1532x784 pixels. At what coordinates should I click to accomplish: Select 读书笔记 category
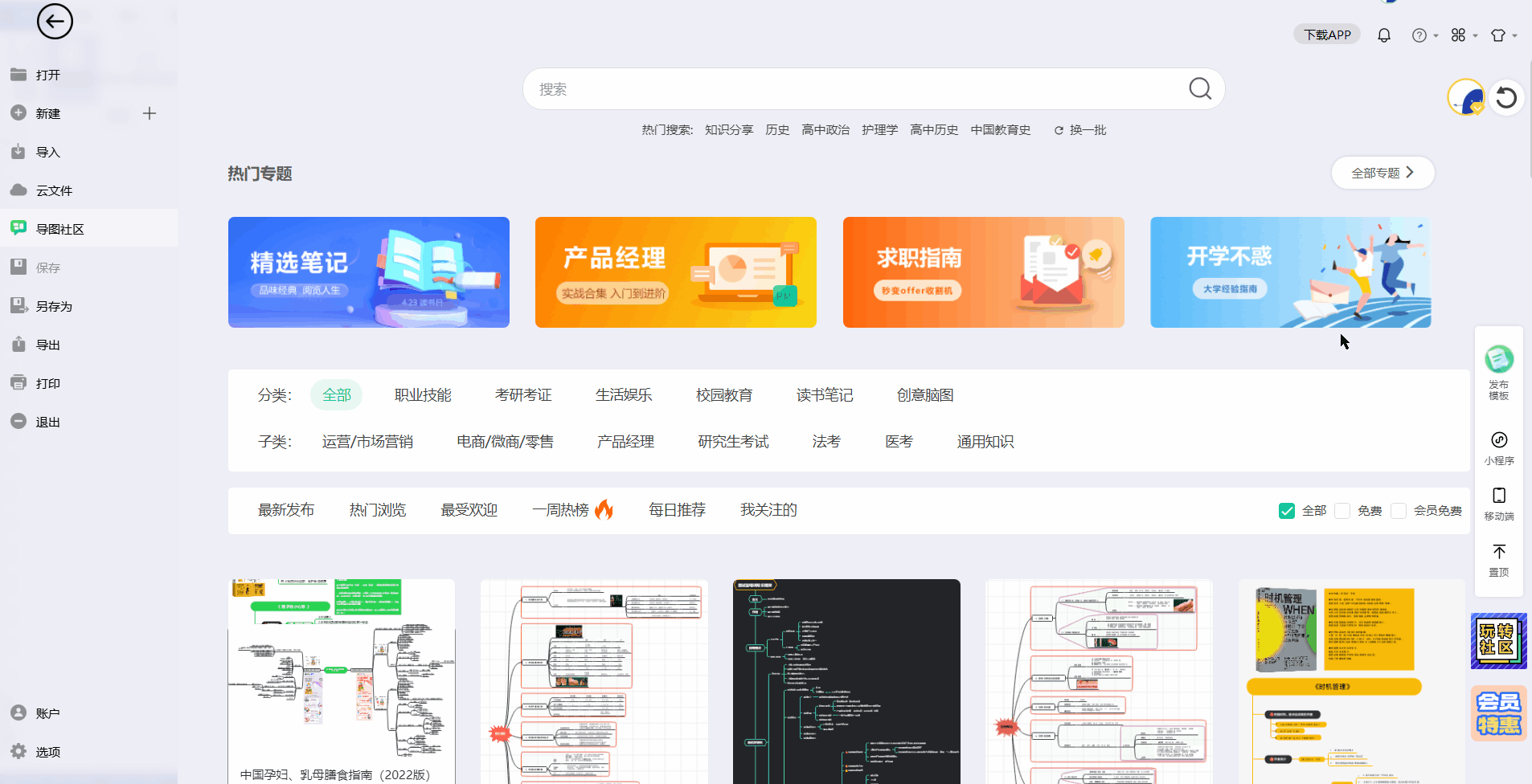coord(825,395)
